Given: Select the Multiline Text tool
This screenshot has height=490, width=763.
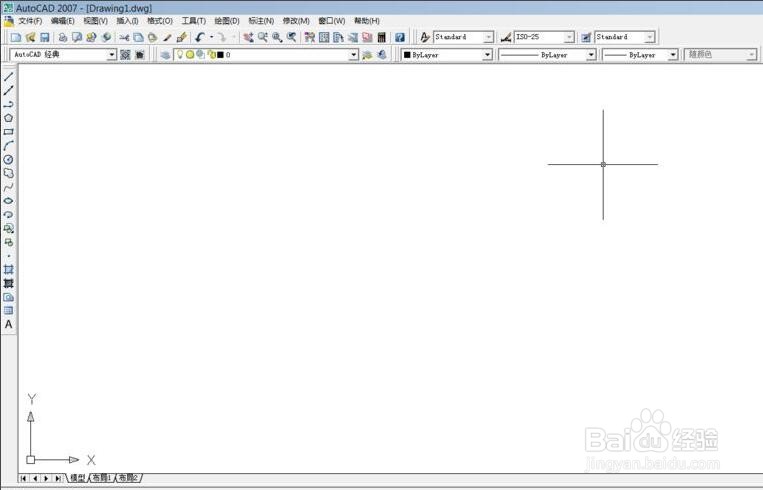Looking at the screenshot, I should 8,325.
